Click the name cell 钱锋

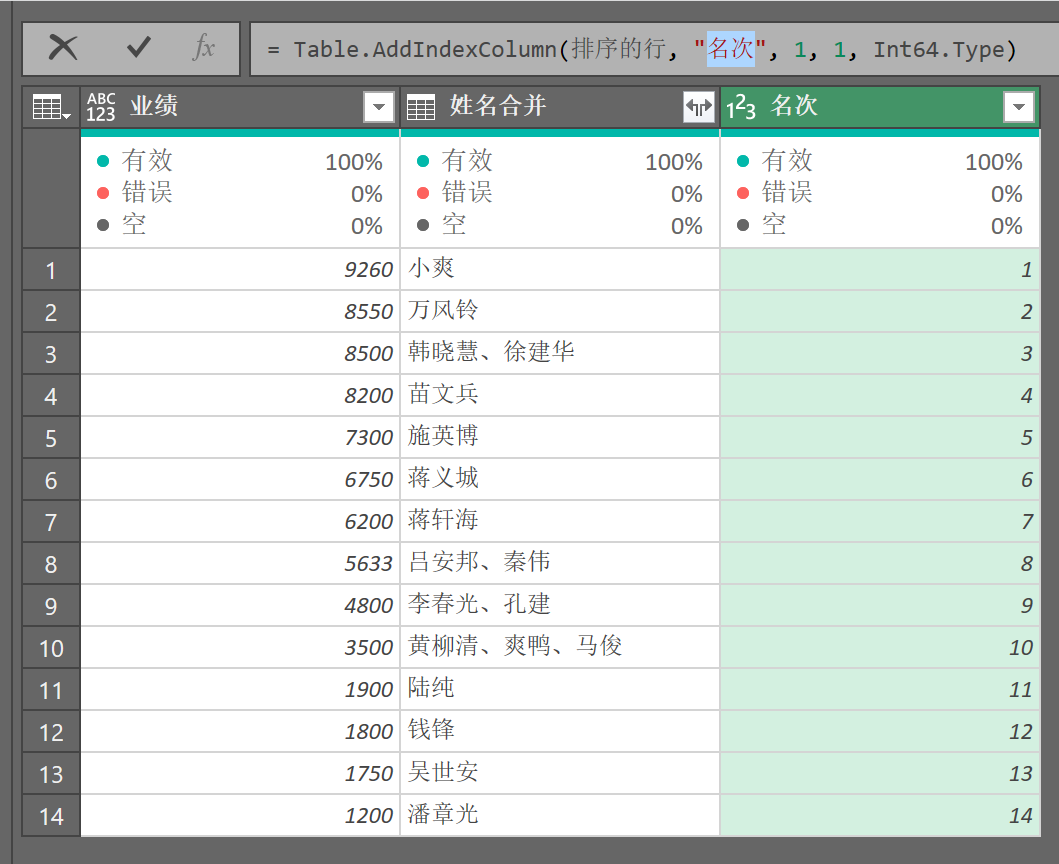pos(560,732)
